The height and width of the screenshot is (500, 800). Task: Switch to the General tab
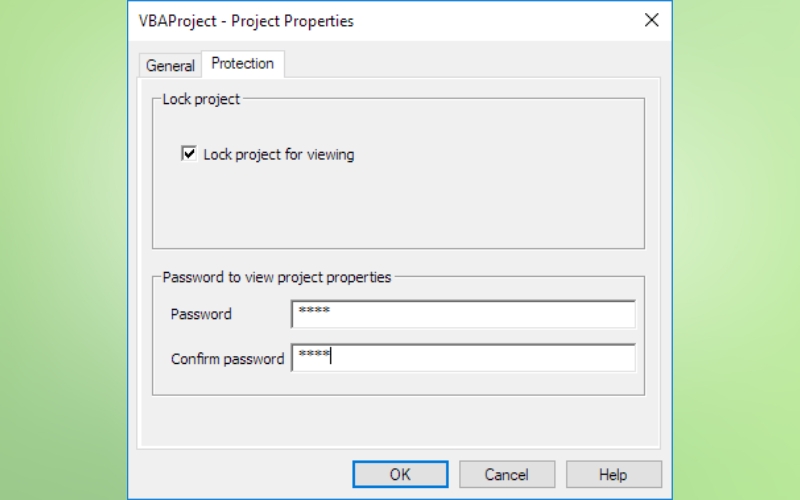click(170, 65)
